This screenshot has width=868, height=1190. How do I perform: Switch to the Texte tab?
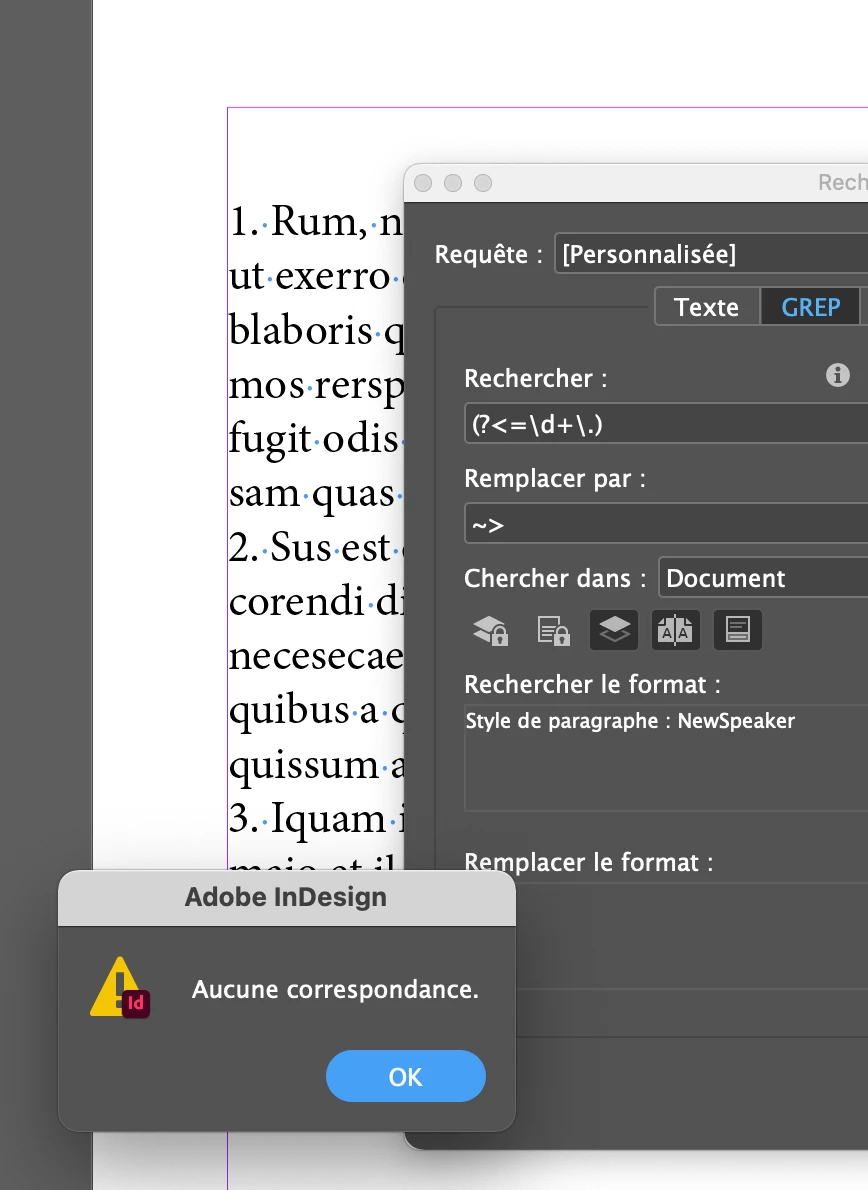pos(706,307)
